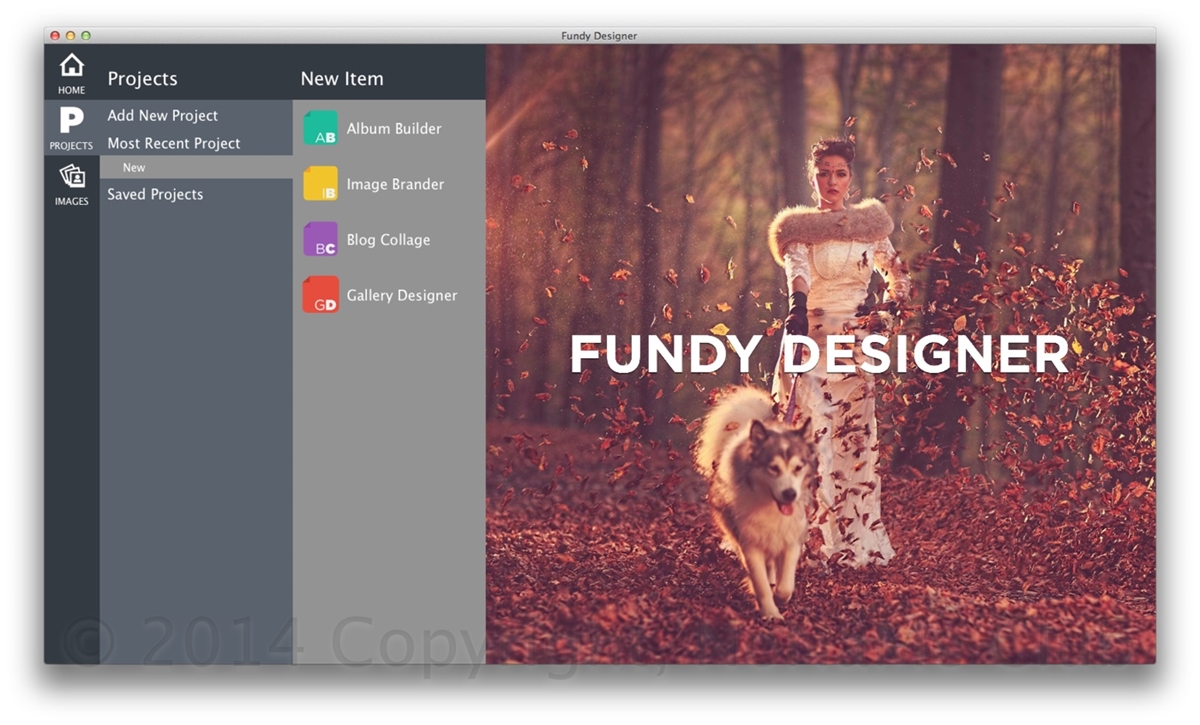Screen dimensions: 1200x725
Task: Click the green Album Builder AB icon
Action: [320, 129]
